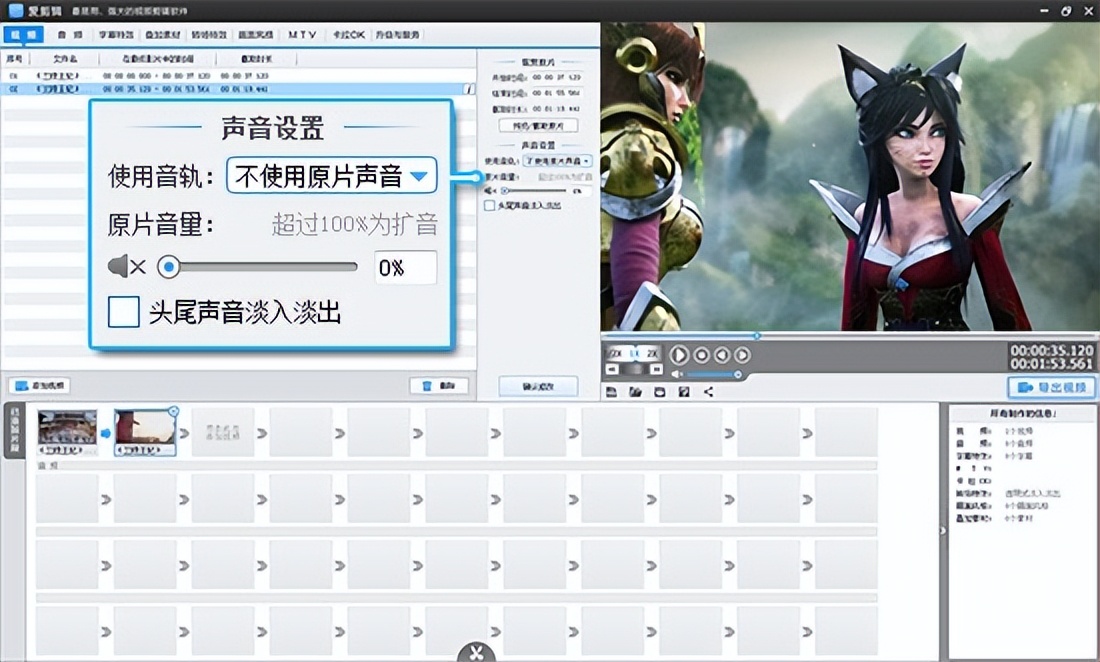Click the corner badge on second clip thumbnail
1100x662 pixels.
pos(173,411)
